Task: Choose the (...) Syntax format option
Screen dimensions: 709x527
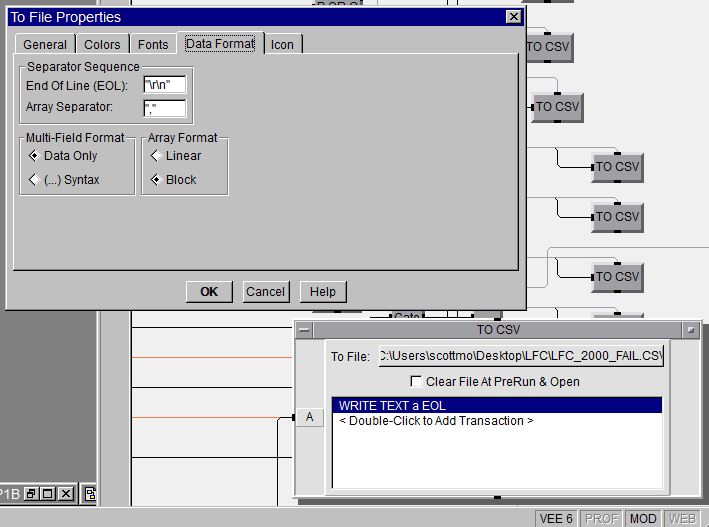Action: 34,180
